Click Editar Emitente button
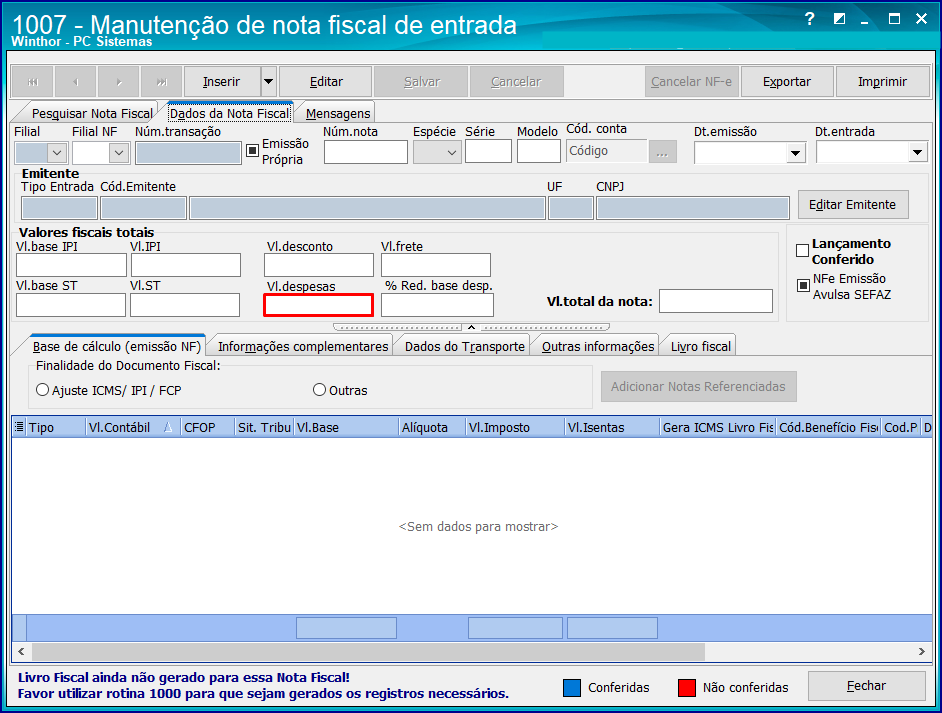Image resolution: width=942 pixels, height=713 pixels. click(852, 205)
